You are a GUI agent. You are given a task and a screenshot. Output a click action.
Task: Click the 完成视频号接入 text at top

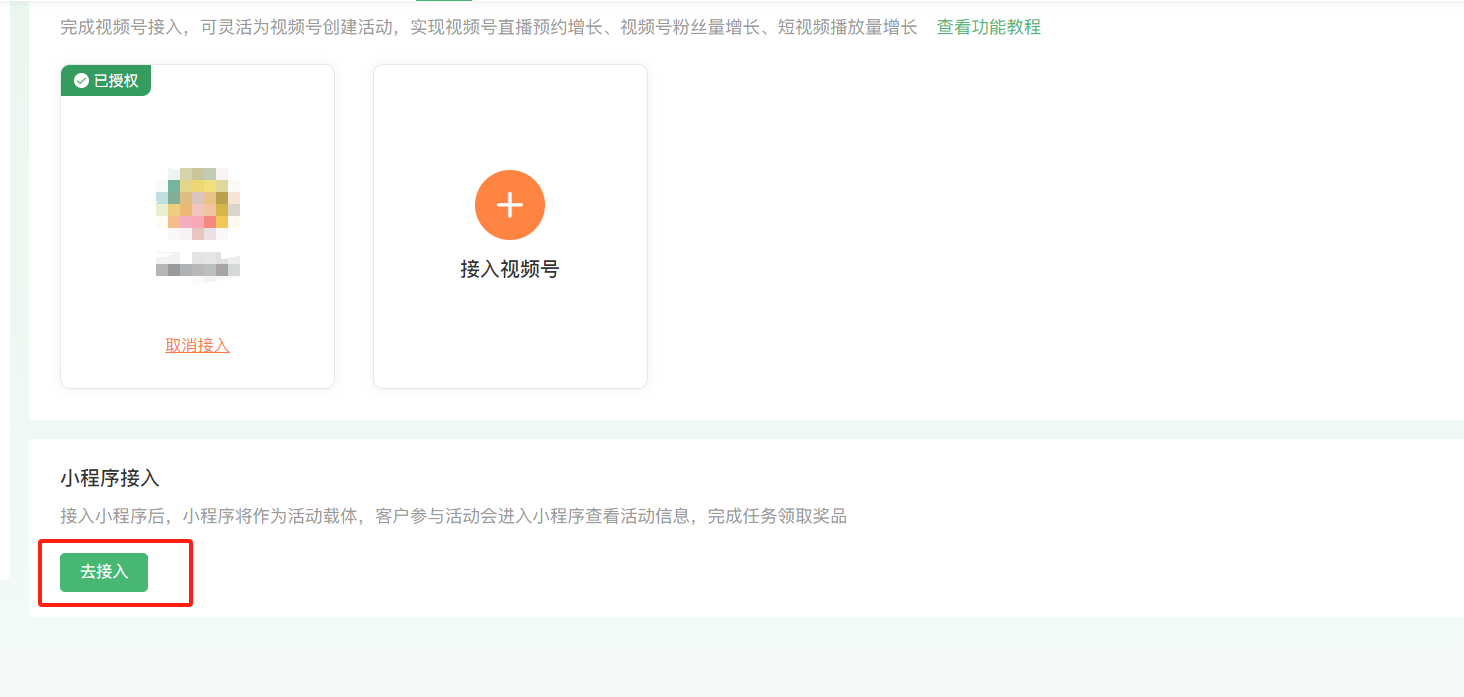pyautogui.click(x=122, y=27)
